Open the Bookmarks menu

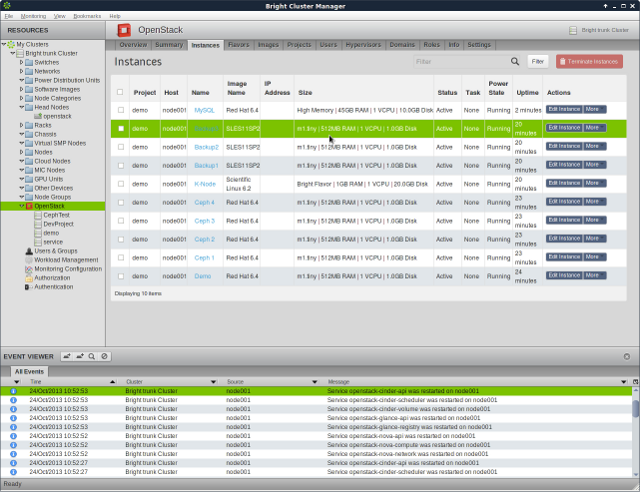click(87, 16)
